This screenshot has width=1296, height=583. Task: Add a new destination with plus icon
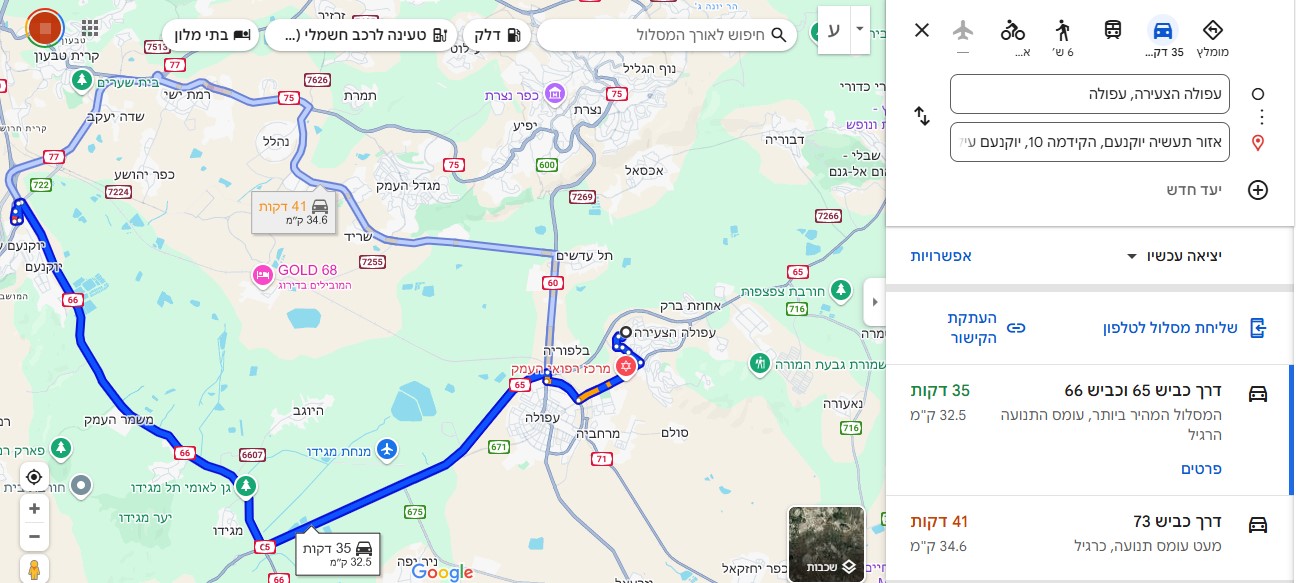1257,190
